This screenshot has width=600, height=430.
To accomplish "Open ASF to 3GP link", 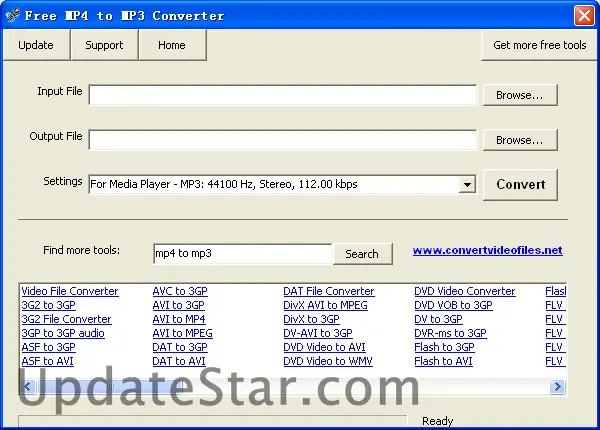I will click(x=49, y=347).
